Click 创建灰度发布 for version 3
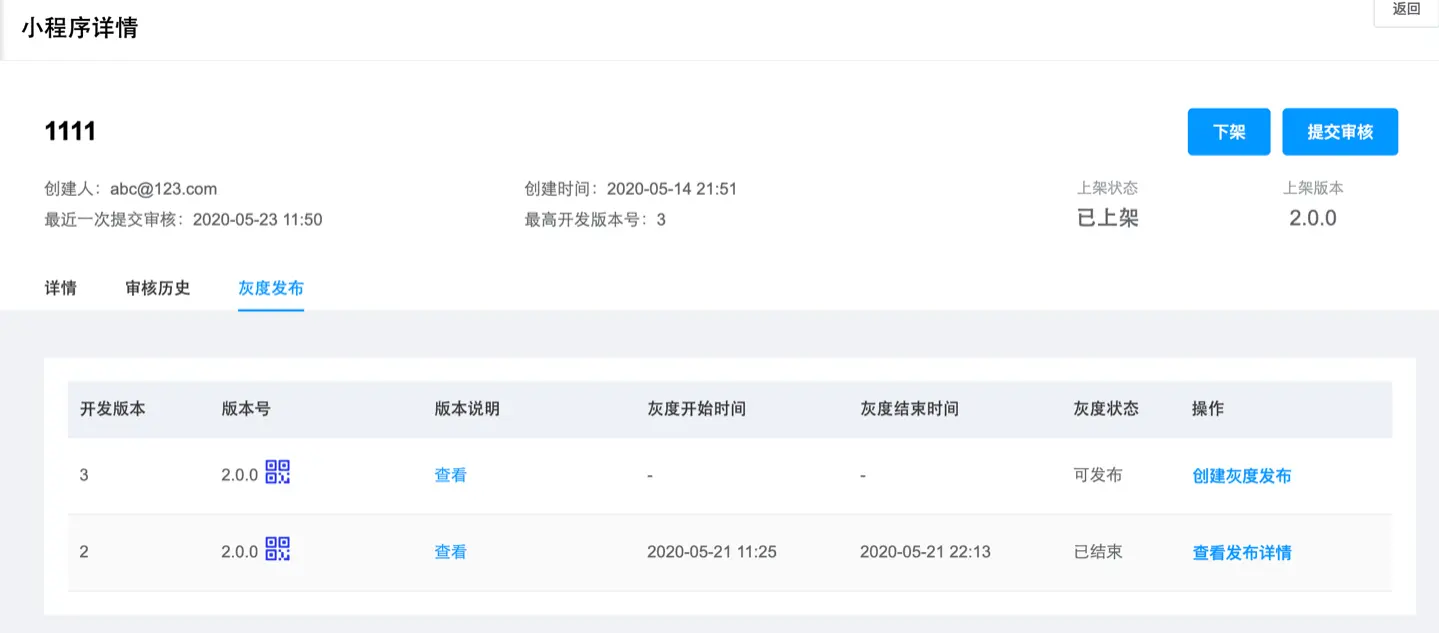1439x633 pixels. click(x=1242, y=476)
